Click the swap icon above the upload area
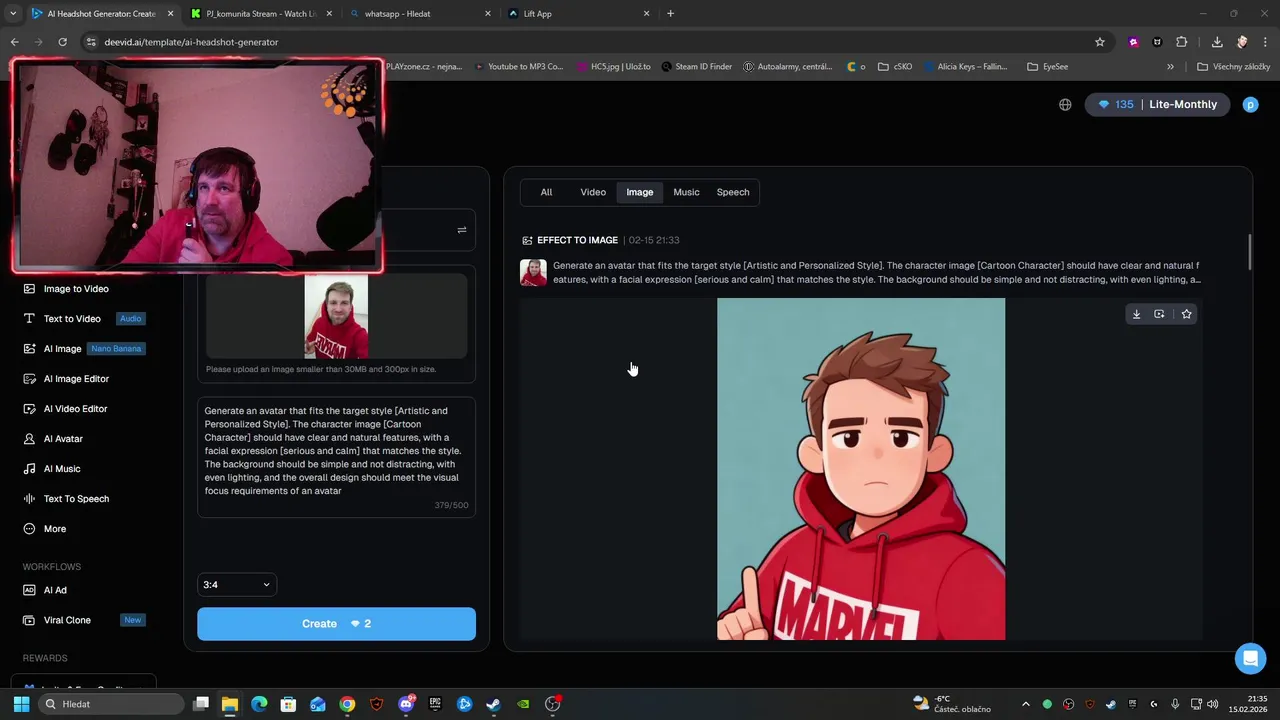Viewport: 1280px width, 720px height. click(x=461, y=230)
